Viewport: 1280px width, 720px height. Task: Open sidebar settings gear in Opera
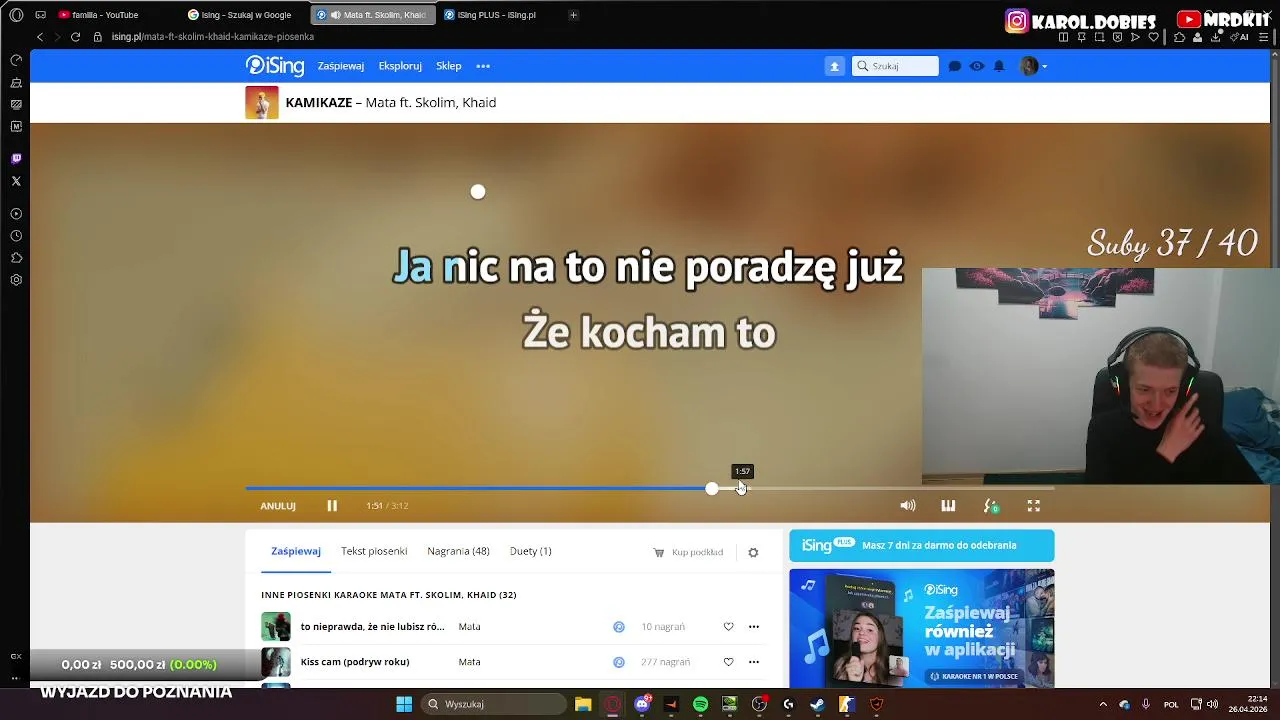coord(16,280)
